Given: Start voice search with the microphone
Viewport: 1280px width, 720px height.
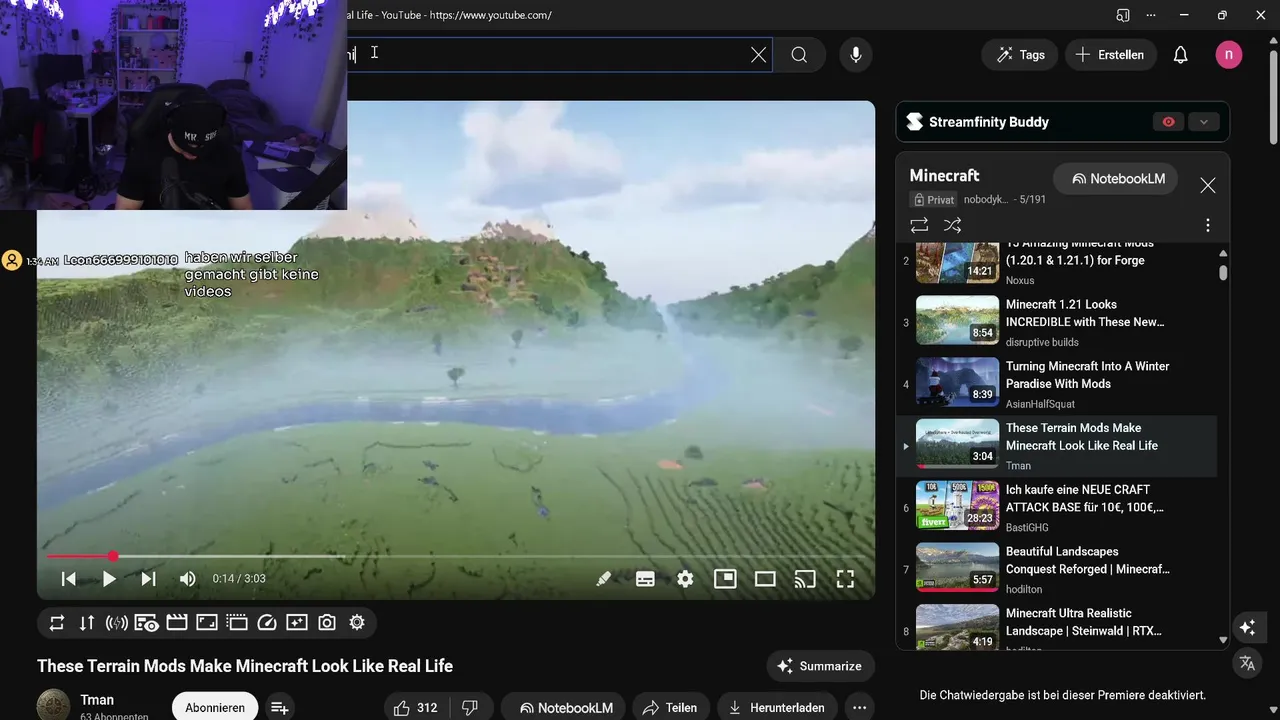Looking at the screenshot, I should click(x=856, y=55).
